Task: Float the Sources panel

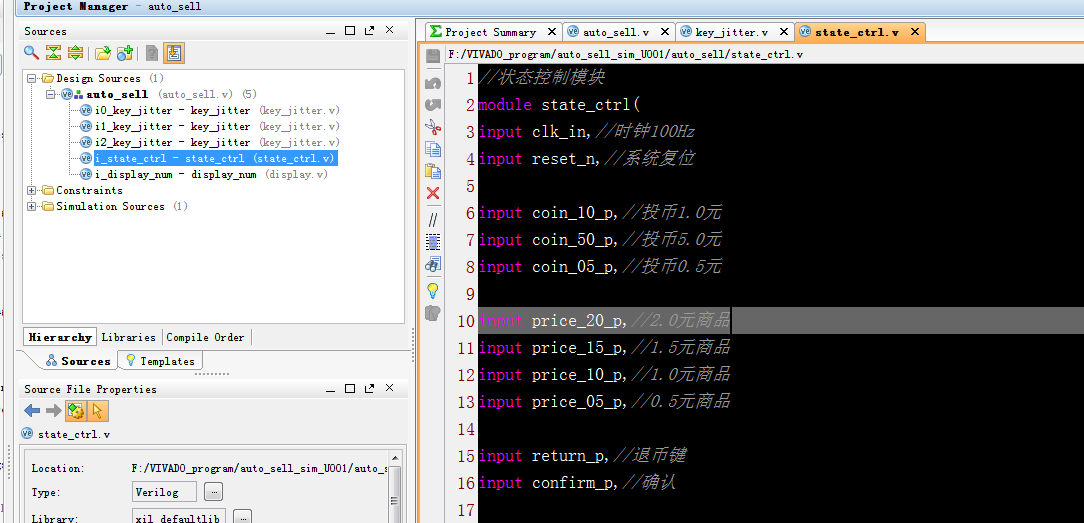Action: click(x=369, y=30)
